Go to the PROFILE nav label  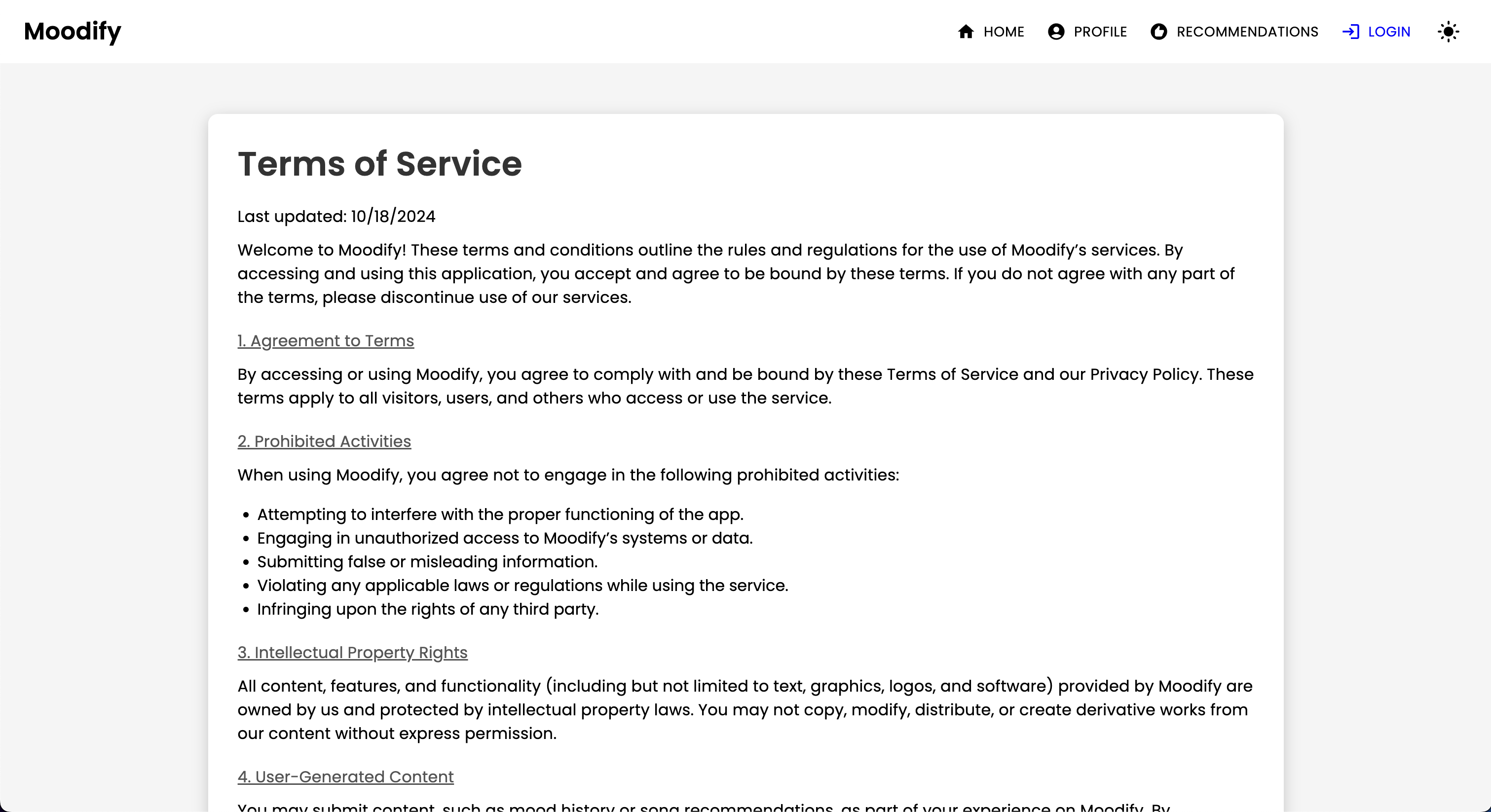pos(1100,32)
